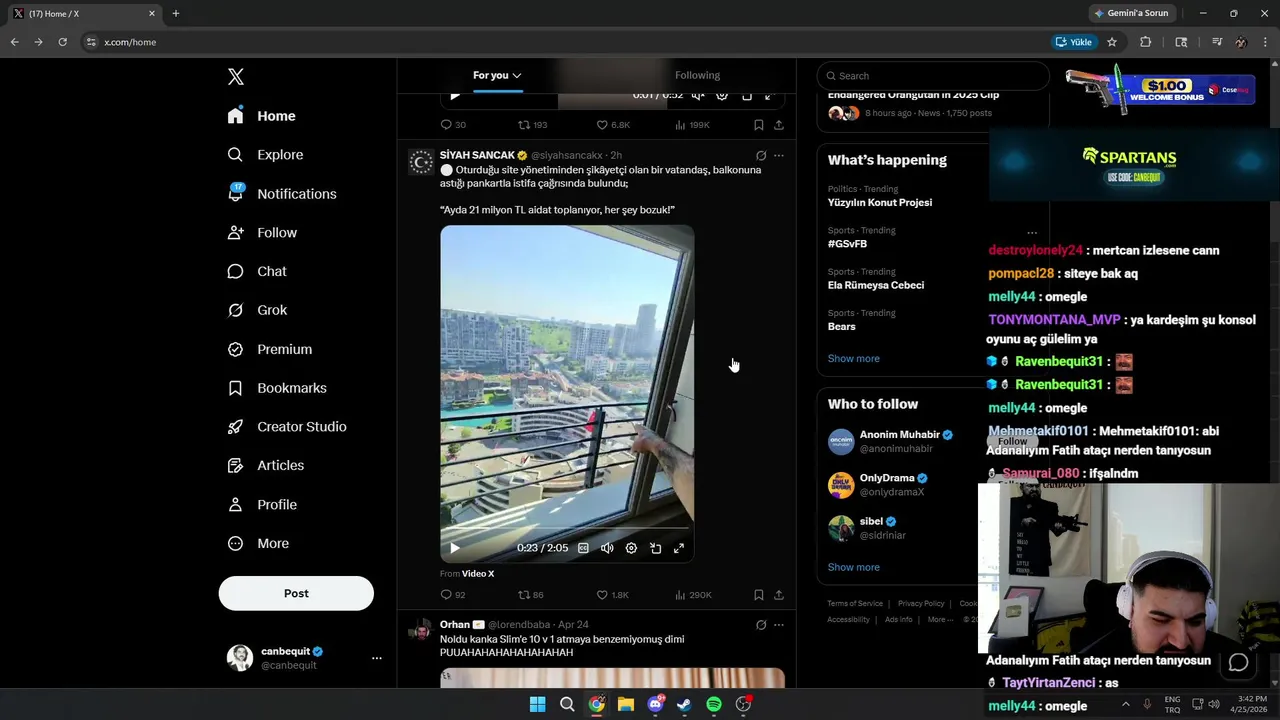The image size is (1280, 720).
Task: Show more under Who to follow
Action: 853,567
